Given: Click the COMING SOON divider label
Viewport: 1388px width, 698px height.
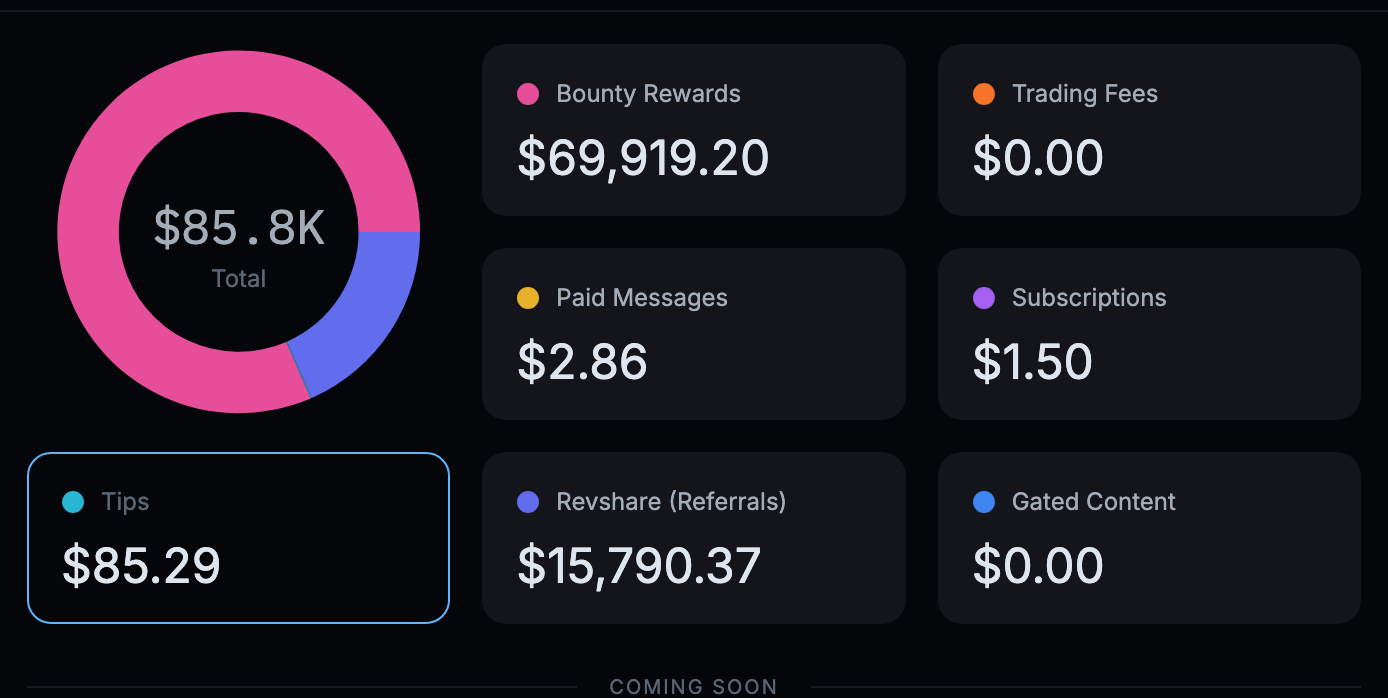Looking at the screenshot, I should 694,687.
